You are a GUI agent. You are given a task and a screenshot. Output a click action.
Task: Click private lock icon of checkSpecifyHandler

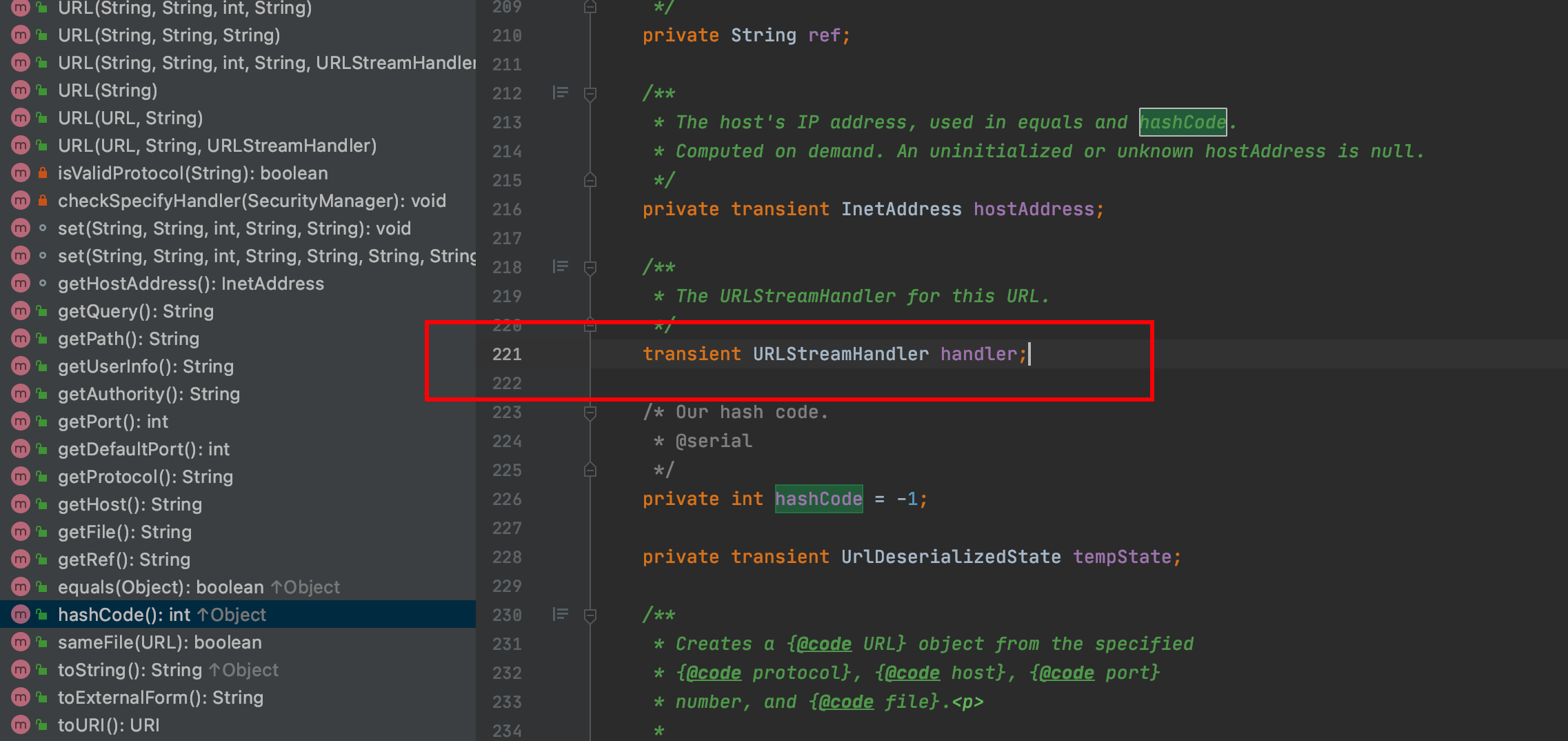[43, 200]
